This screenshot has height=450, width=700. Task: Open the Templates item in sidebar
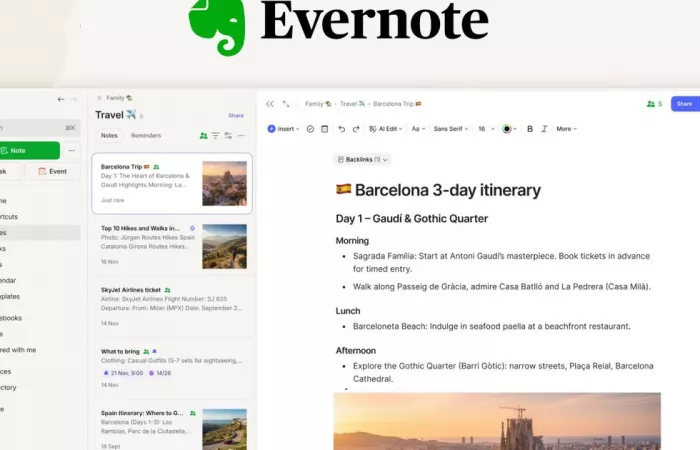coord(10,296)
